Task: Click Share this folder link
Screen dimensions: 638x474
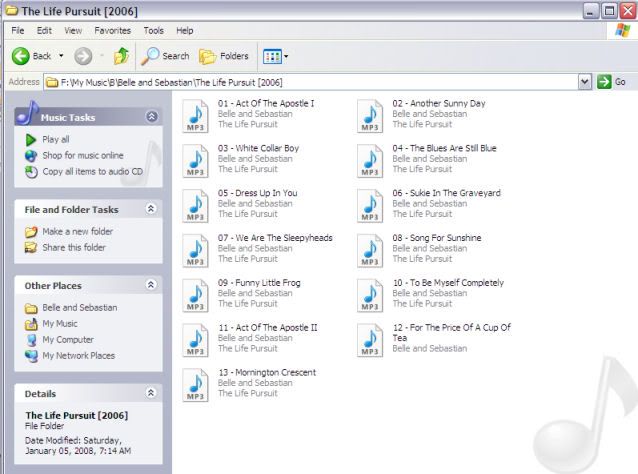Action: (x=74, y=247)
